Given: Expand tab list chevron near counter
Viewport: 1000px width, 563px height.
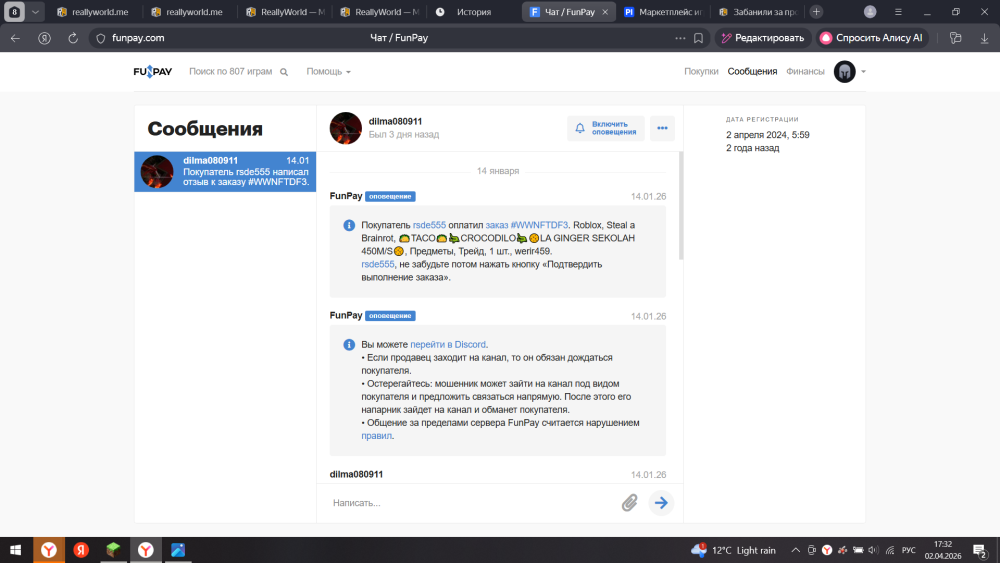Looking at the screenshot, I should (x=35, y=12).
